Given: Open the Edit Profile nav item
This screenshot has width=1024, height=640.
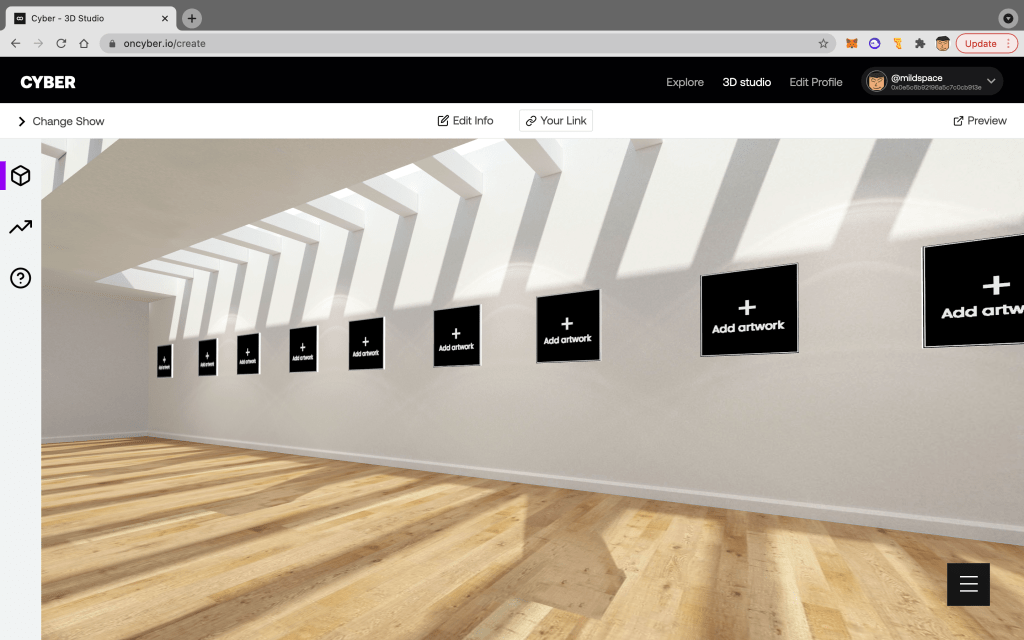Looking at the screenshot, I should [816, 82].
